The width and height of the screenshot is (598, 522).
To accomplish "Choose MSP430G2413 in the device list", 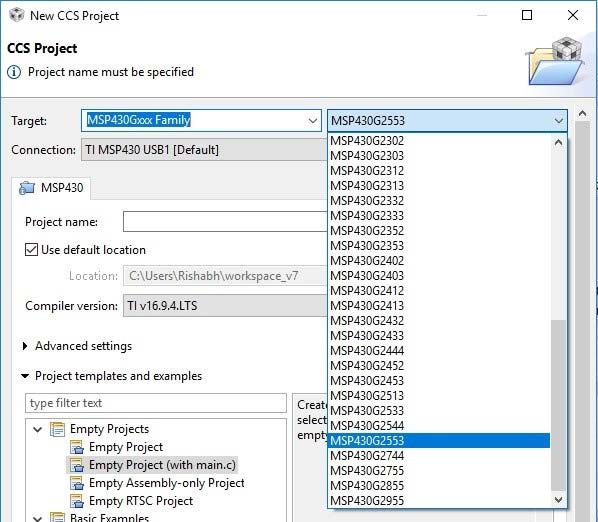I will [x=439, y=306].
